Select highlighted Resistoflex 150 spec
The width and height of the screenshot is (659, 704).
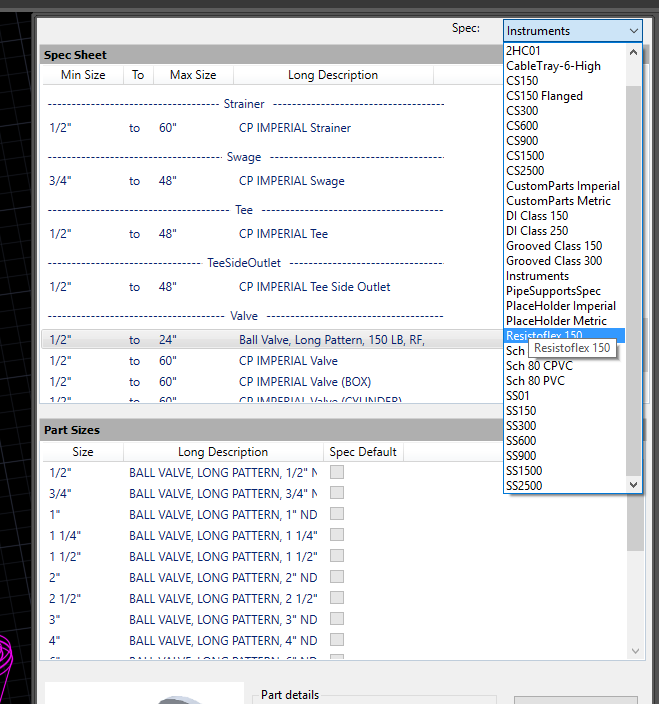tap(565, 335)
